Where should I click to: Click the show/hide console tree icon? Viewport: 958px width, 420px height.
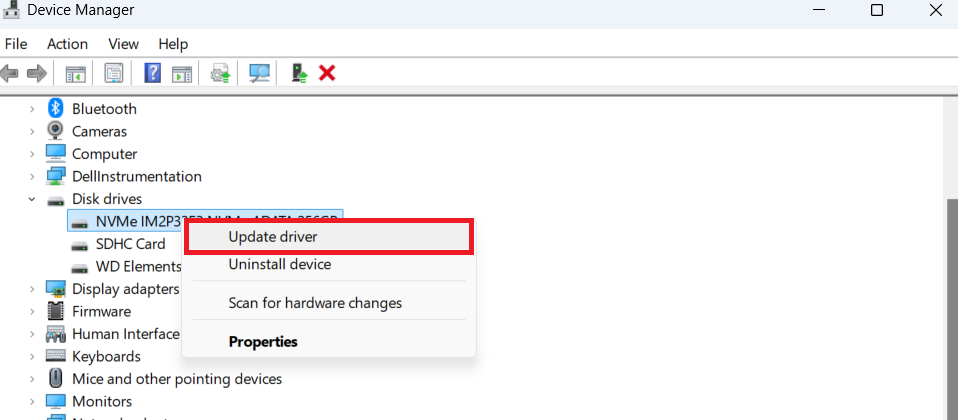(75, 73)
